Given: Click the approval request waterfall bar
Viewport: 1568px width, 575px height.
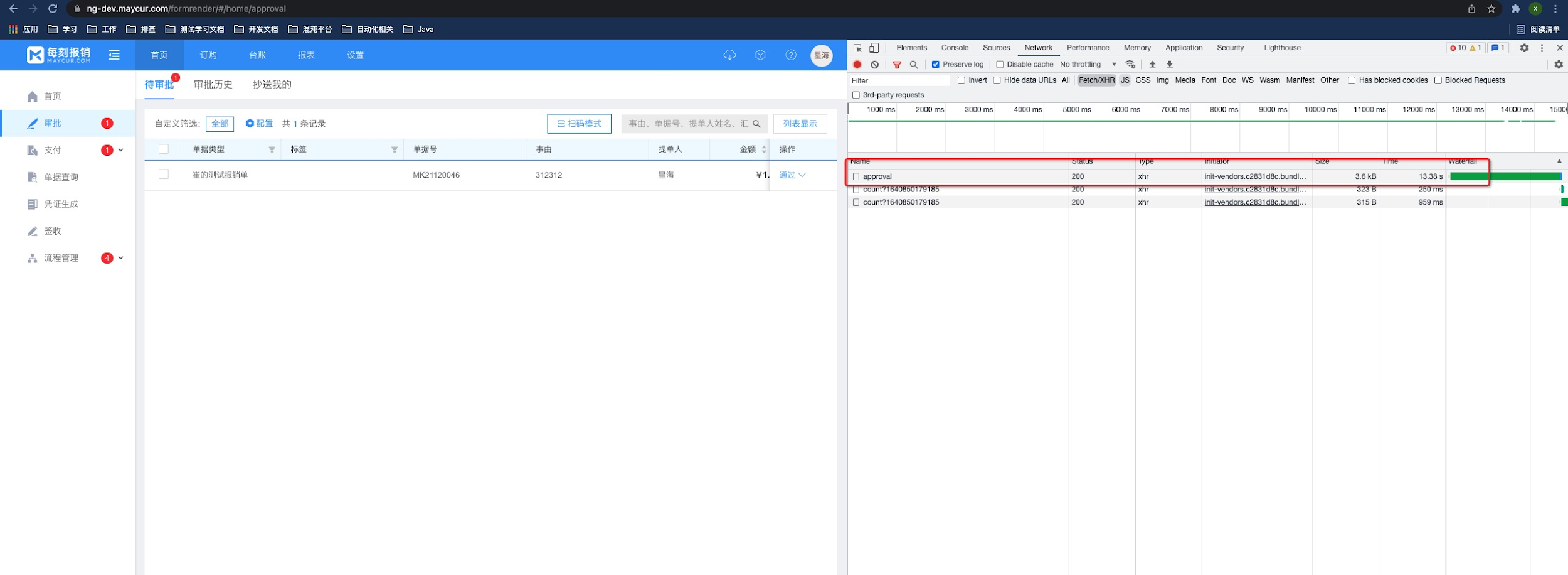Looking at the screenshot, I should click(1505, 176).
